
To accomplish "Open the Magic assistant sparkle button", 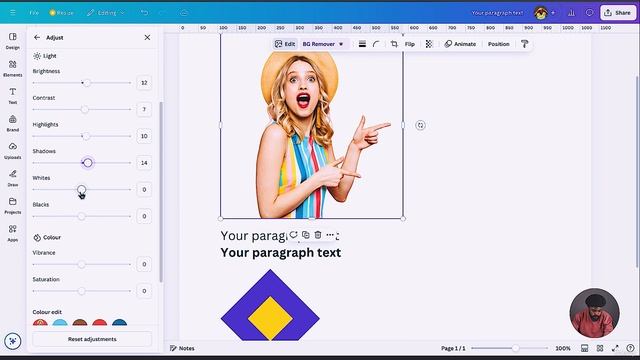I will [x=13, y=341].
